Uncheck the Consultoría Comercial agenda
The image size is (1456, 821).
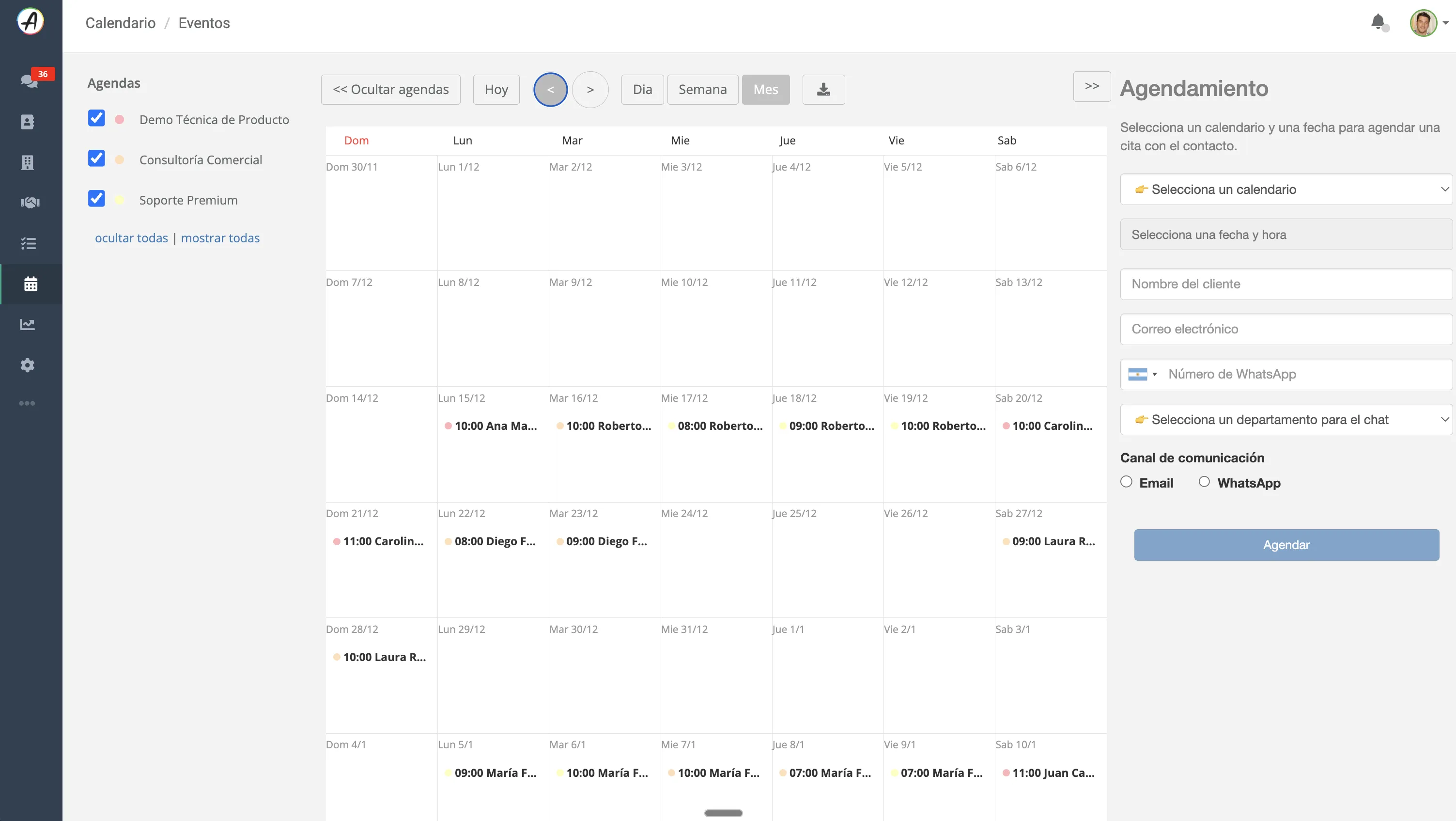tap(97, 158)
